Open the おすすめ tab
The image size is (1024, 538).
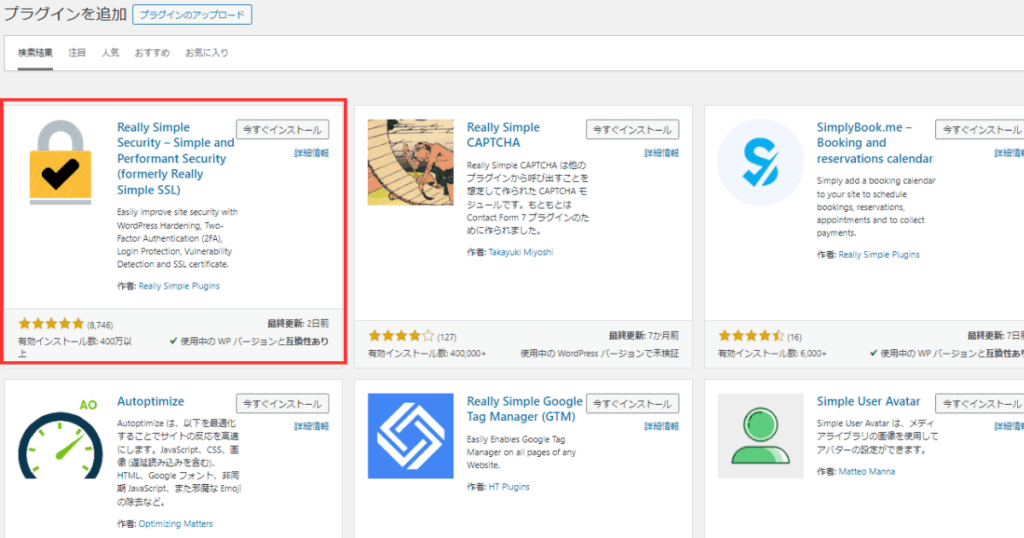click(152, 52)
